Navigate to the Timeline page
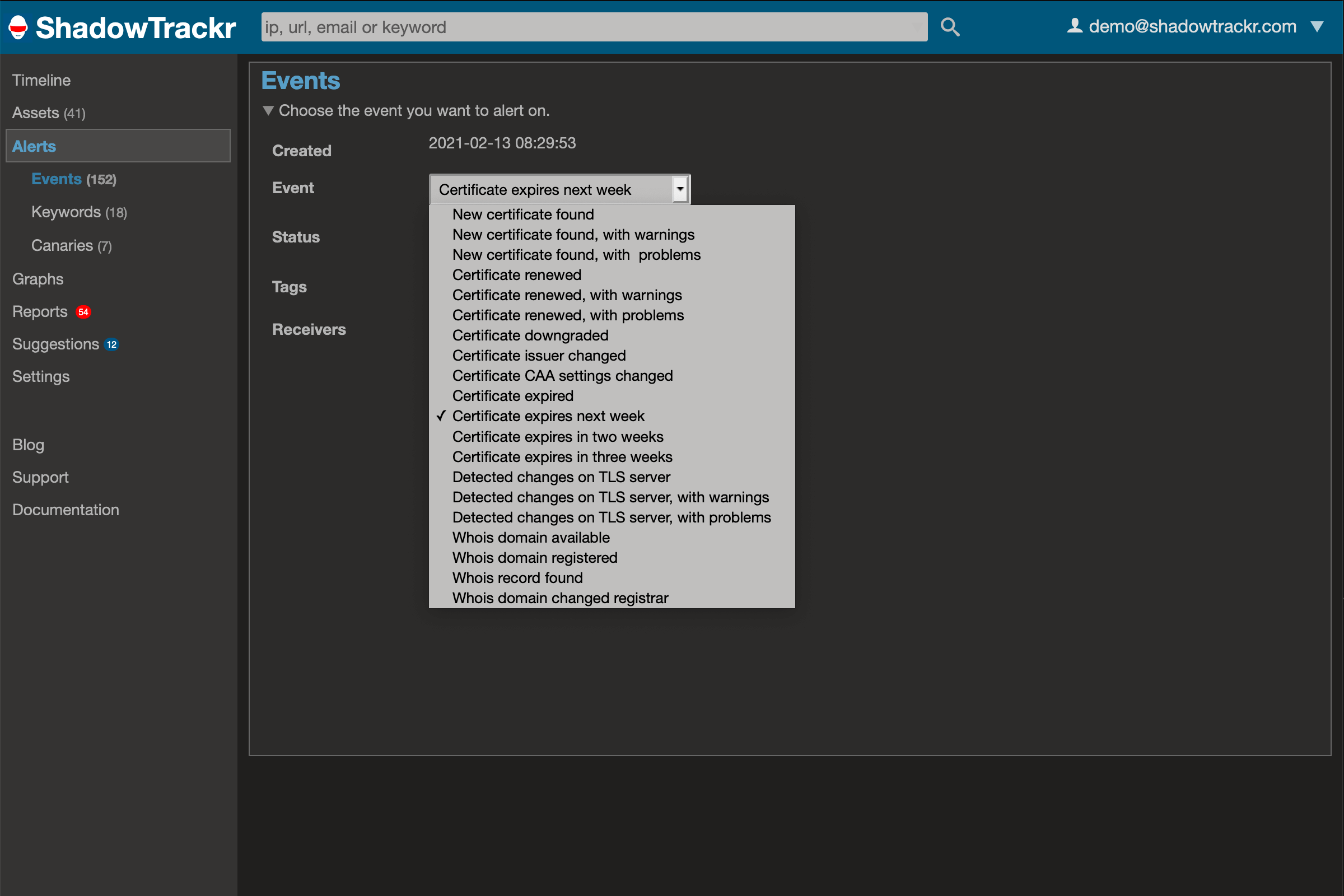This screenshot has height=896, width=1344. click(40, 80)
